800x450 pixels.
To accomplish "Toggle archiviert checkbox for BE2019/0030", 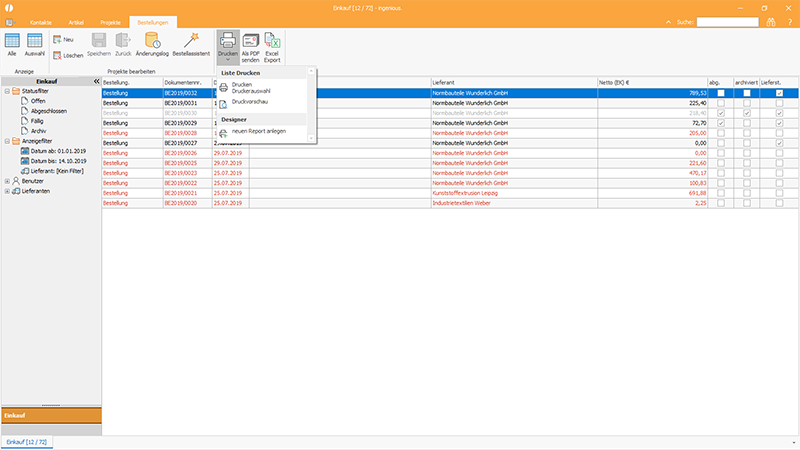I will pos(747,113).
